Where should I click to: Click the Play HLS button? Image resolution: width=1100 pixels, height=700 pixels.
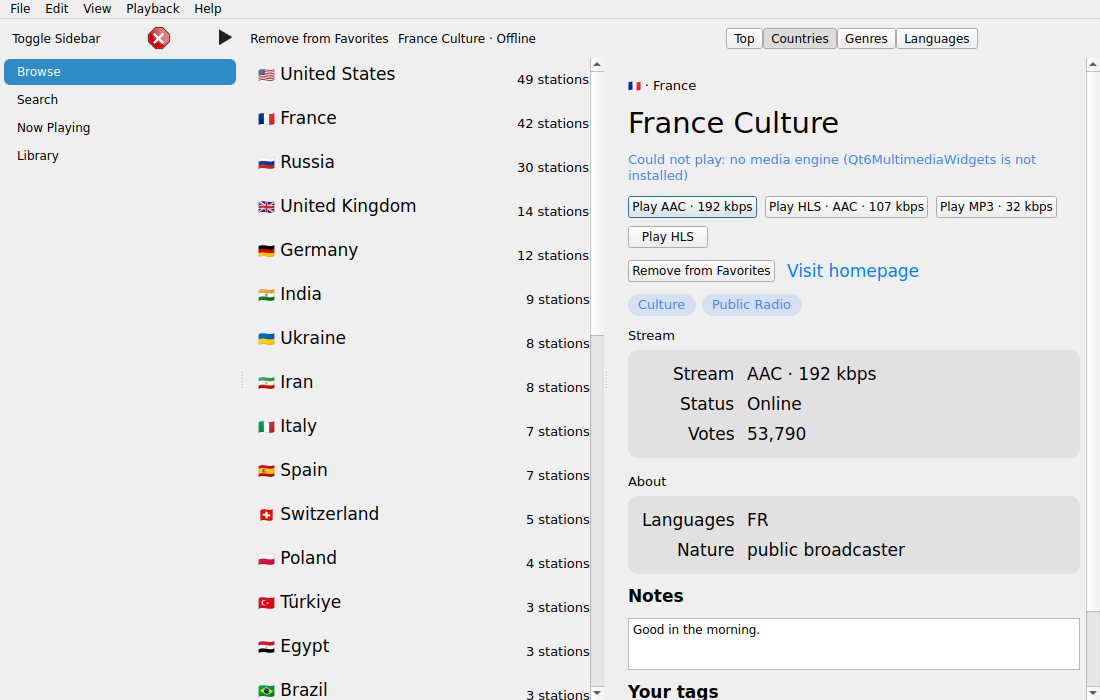click(x=668, y=237)
